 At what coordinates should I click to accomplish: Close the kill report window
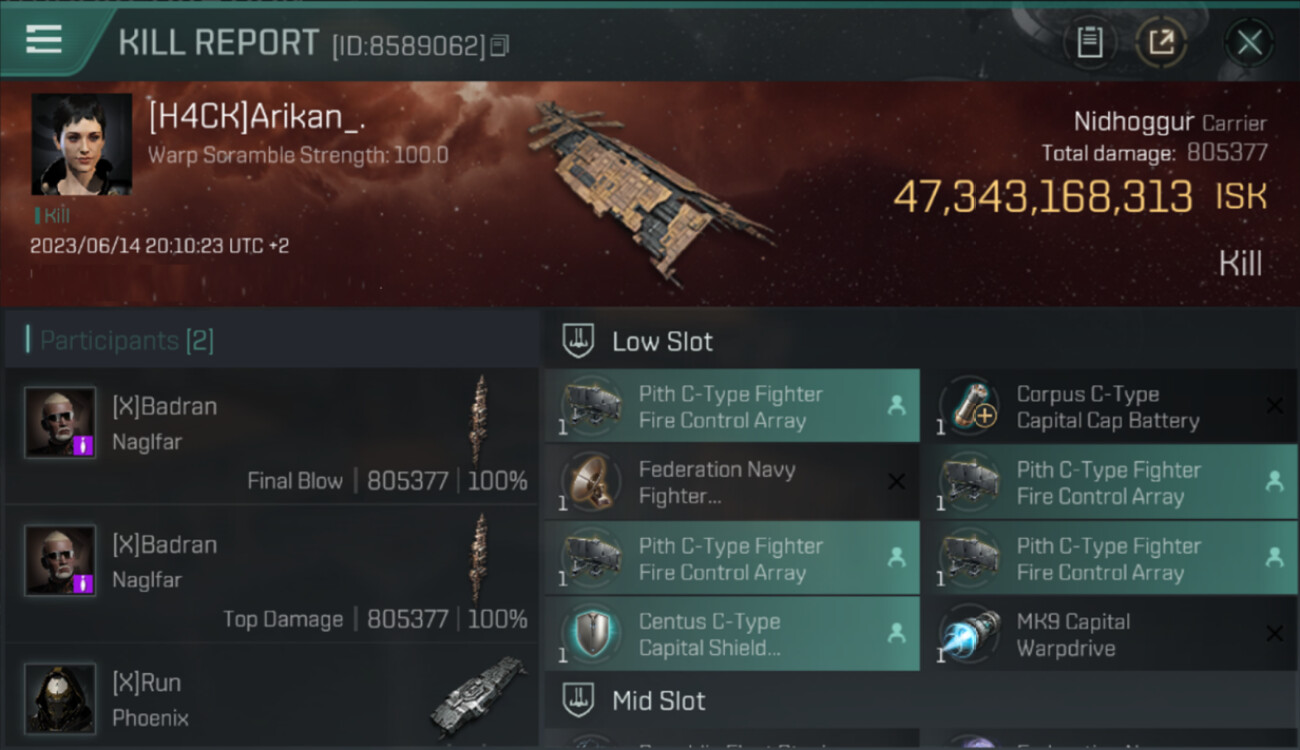(1249, 42)
